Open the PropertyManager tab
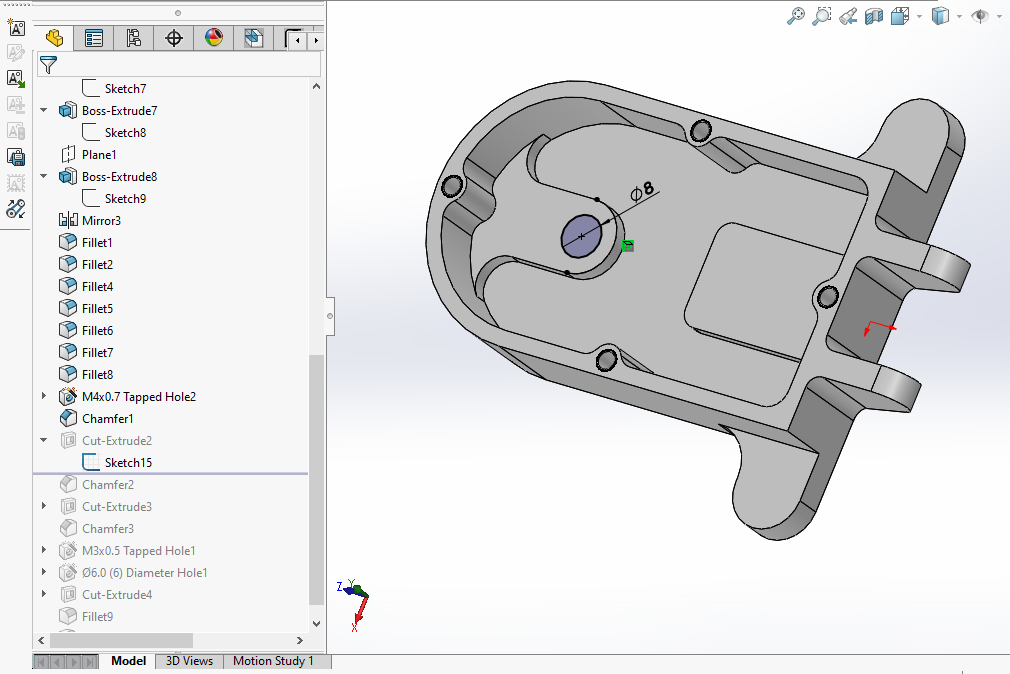The width and height of the screenshot is (1010, 674). 94,39
